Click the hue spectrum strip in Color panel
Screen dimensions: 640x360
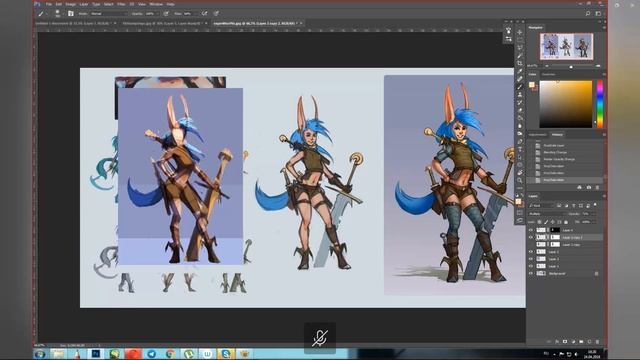pos(600,104)
